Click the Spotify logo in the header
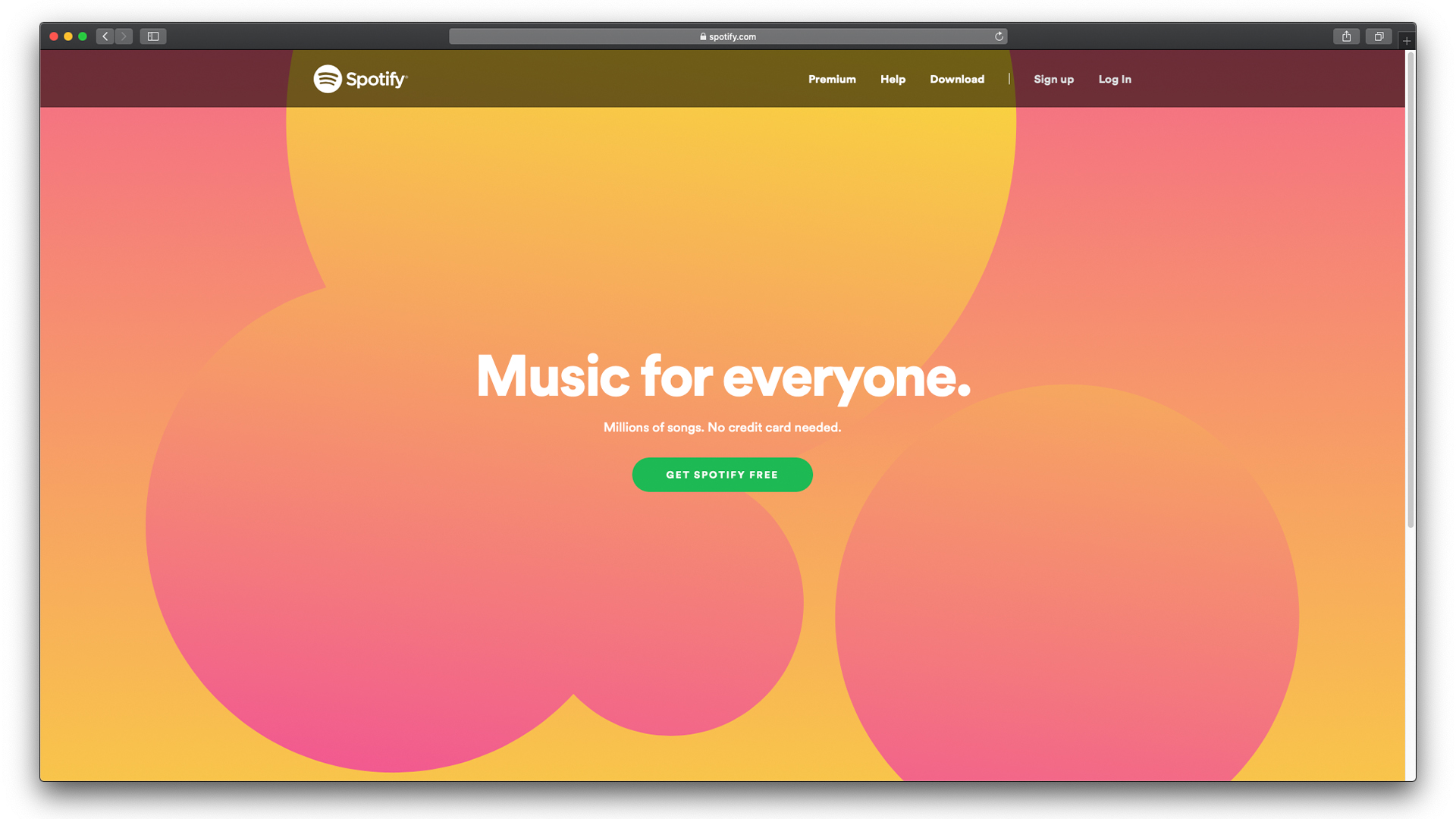1456x819 pixels. tap(360, 79)
